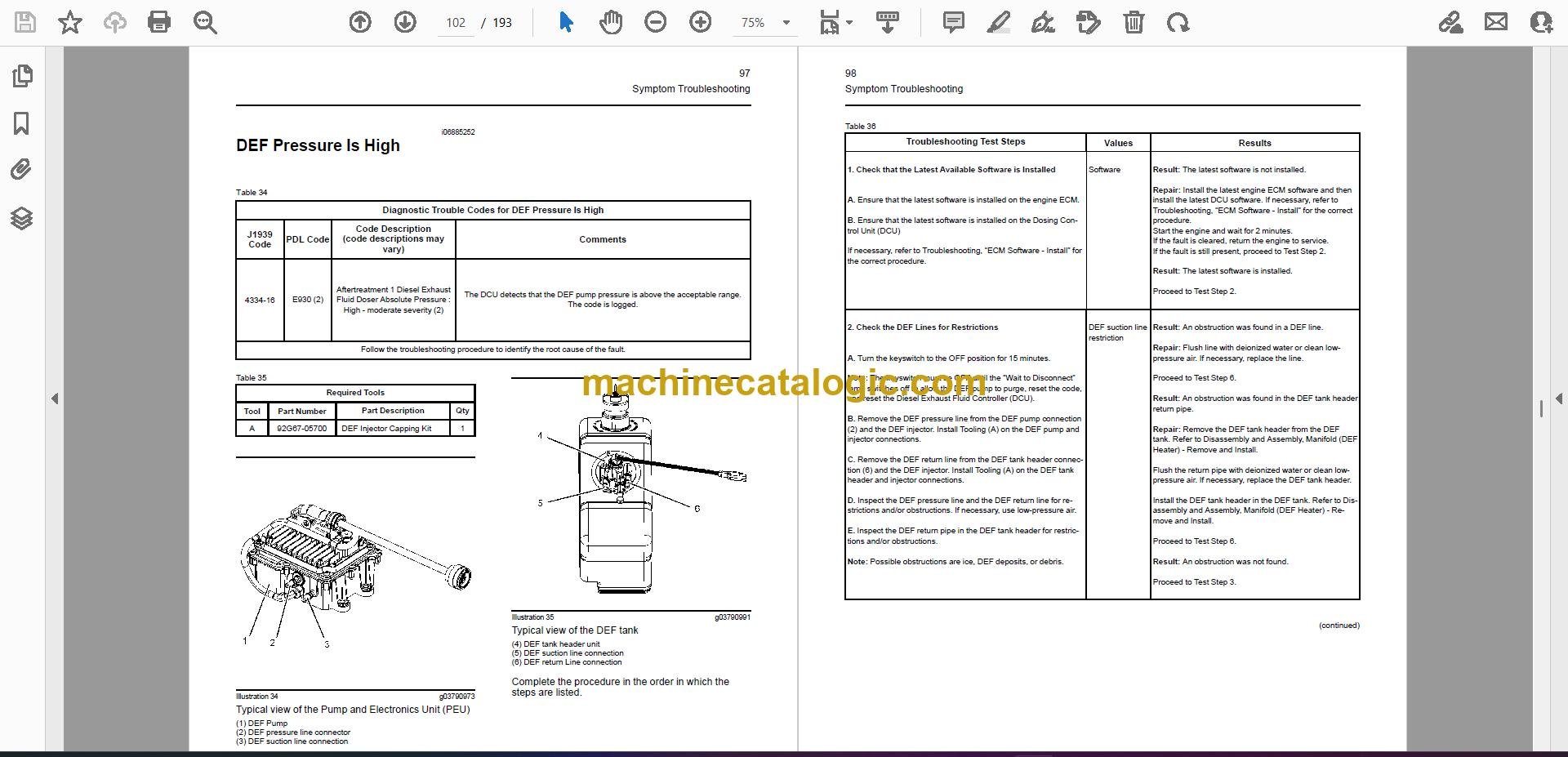This screenshot has width=1568, height=757.
Task: Share document via email
Action: (x=1496, y=22)
